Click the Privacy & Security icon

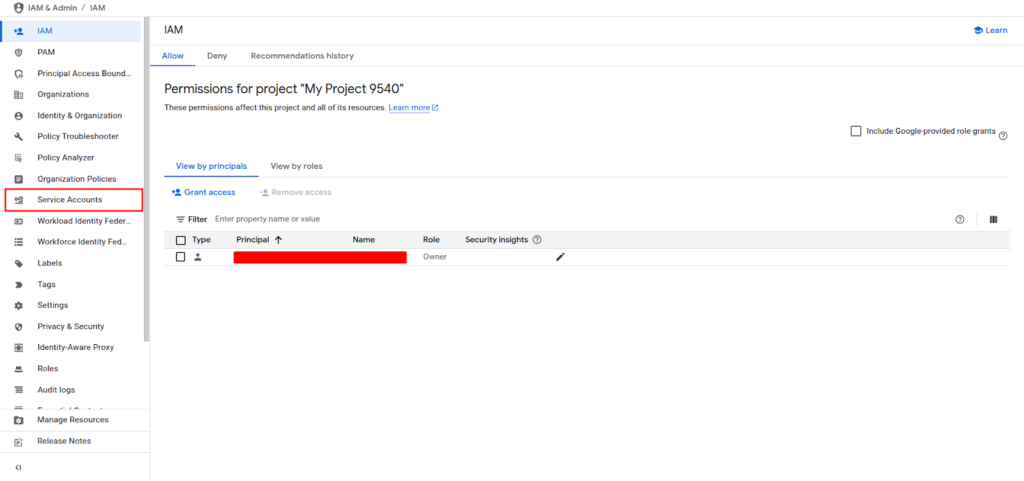(x=18, y=326)
